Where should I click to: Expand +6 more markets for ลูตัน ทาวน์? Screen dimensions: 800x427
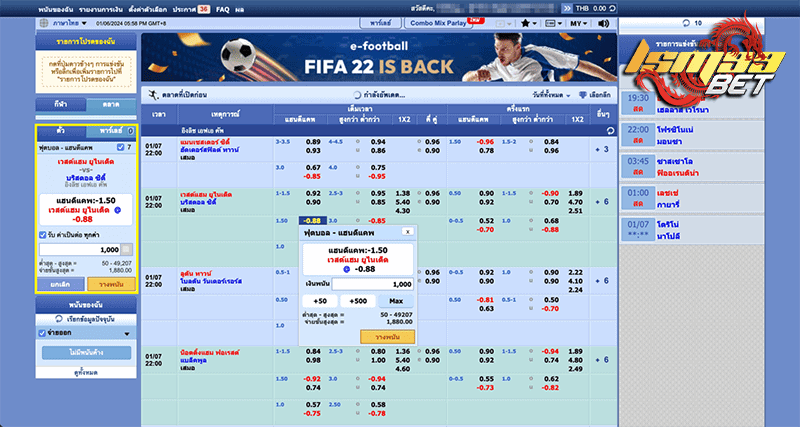click(603, 281)
